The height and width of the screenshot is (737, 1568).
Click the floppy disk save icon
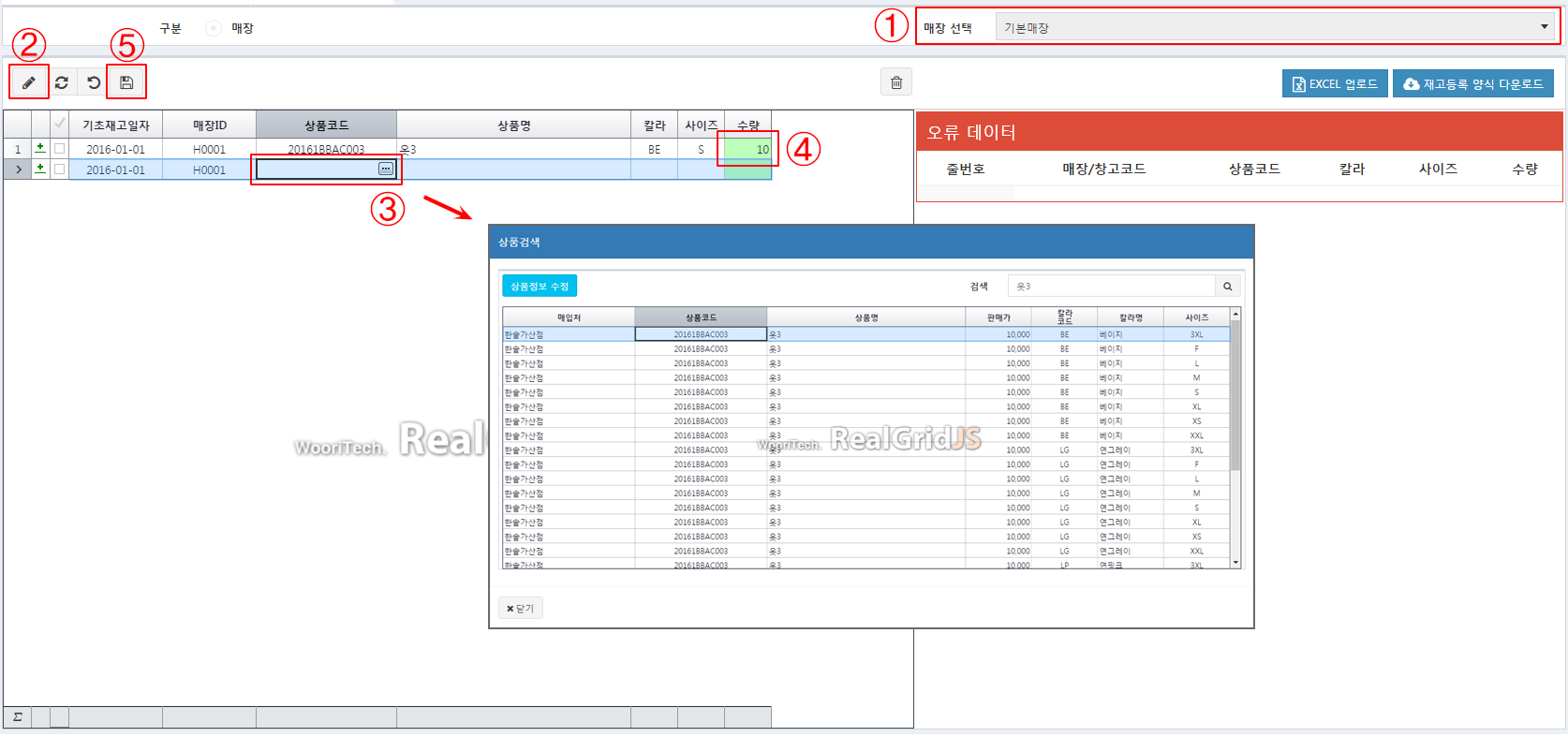(126, 82)
